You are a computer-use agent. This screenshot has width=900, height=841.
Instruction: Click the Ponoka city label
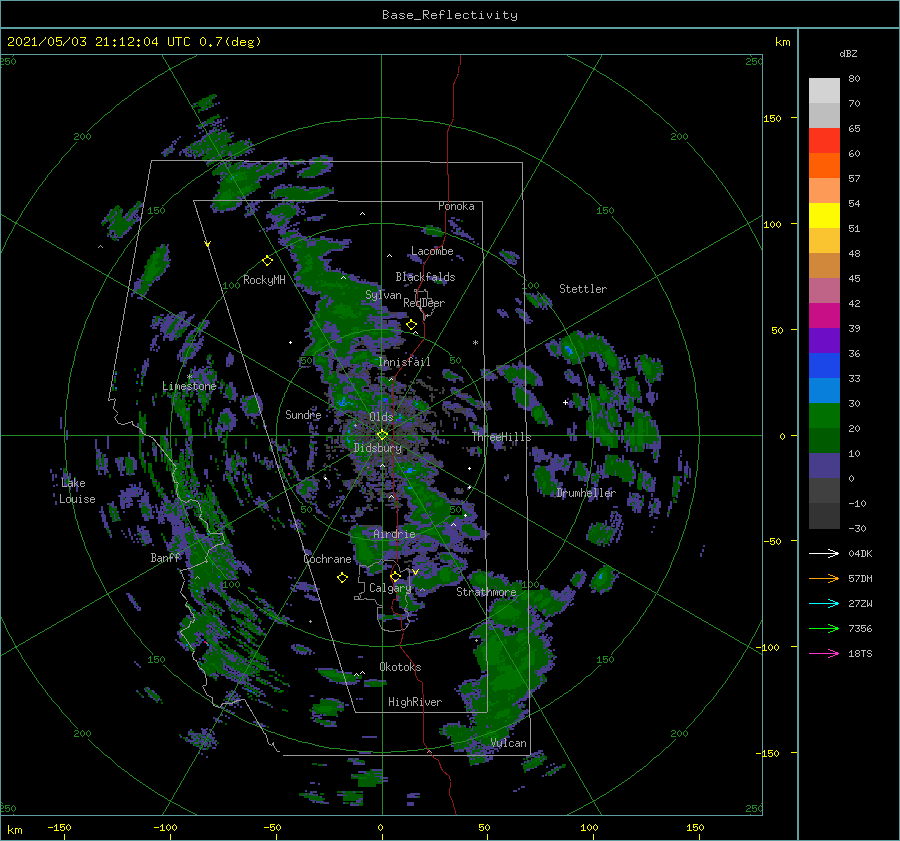coord(456,206)
